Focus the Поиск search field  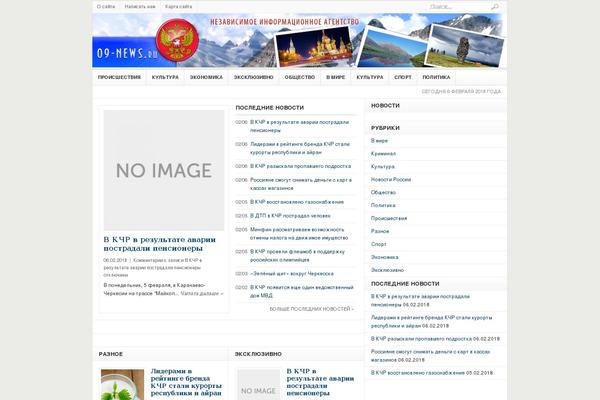coord(457,7)
